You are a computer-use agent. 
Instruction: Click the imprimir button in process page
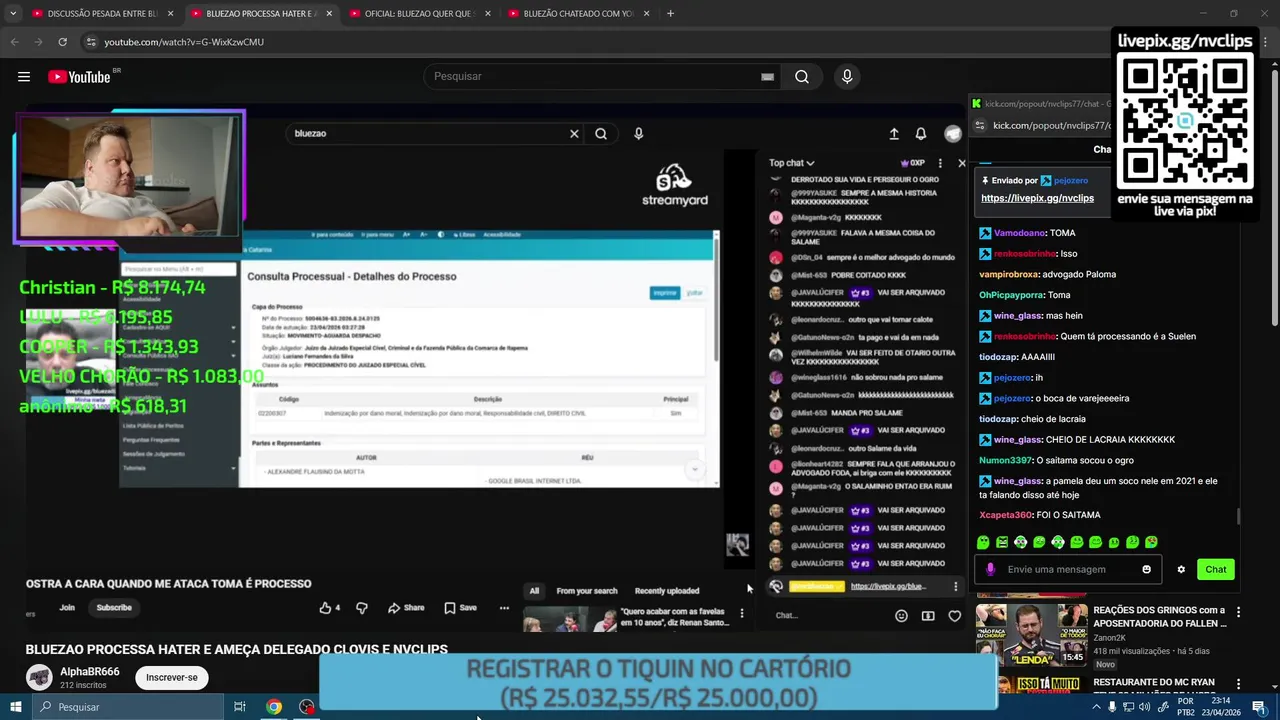coord(664,293)
